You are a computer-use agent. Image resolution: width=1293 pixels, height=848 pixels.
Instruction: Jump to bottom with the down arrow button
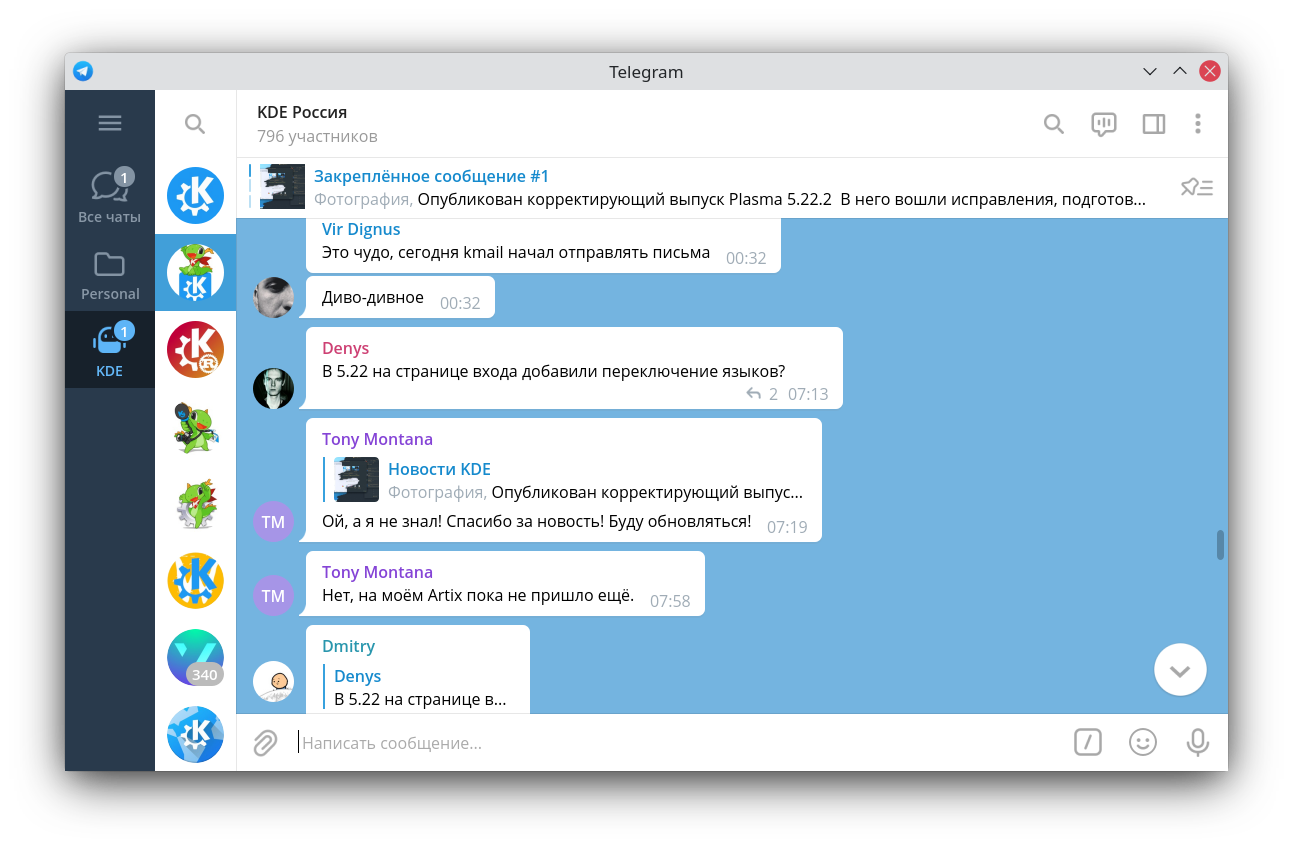pyautogui.click(x=1180, y=670)
